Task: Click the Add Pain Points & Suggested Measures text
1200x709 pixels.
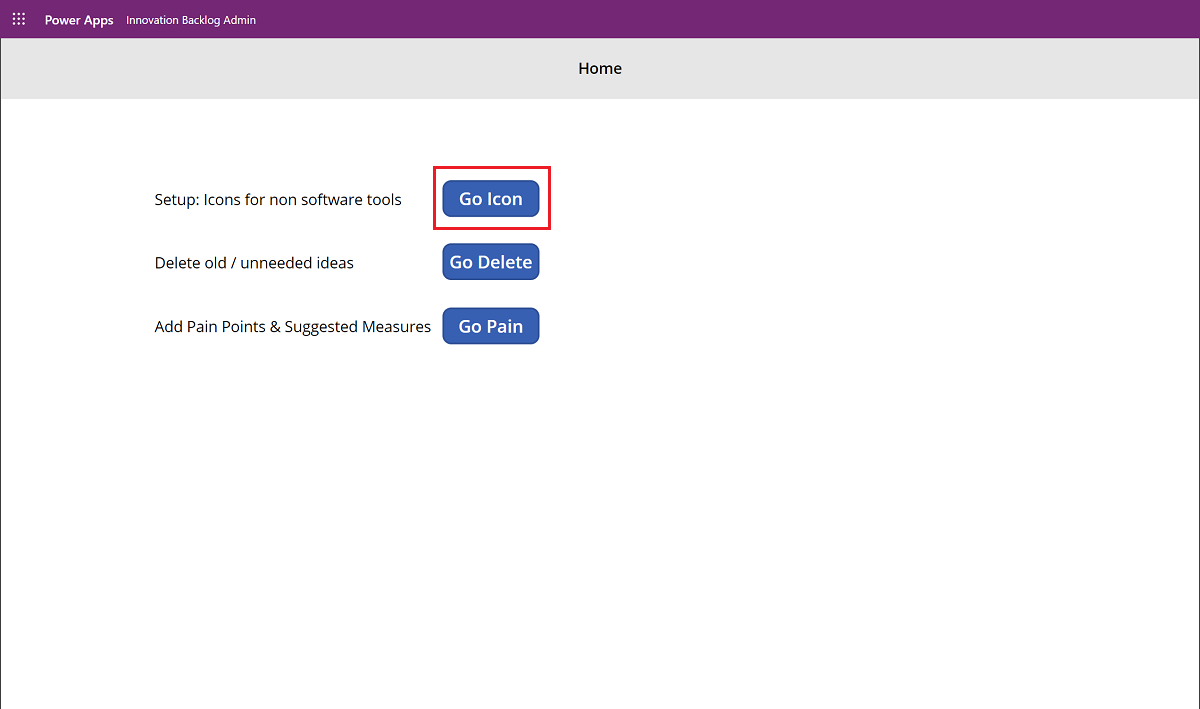Action: coord(292,326)
